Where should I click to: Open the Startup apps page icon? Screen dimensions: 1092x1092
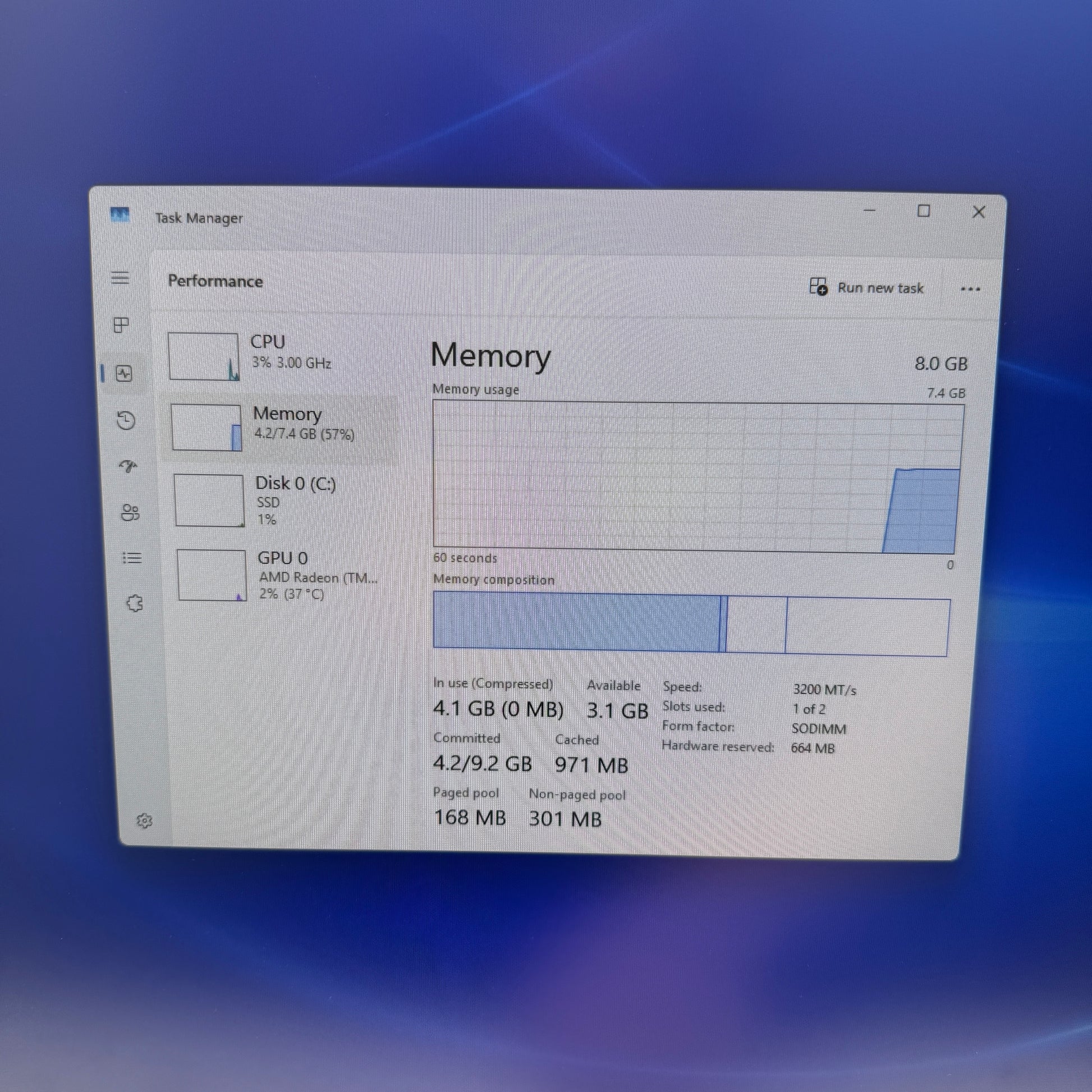[x=129, y=466]
